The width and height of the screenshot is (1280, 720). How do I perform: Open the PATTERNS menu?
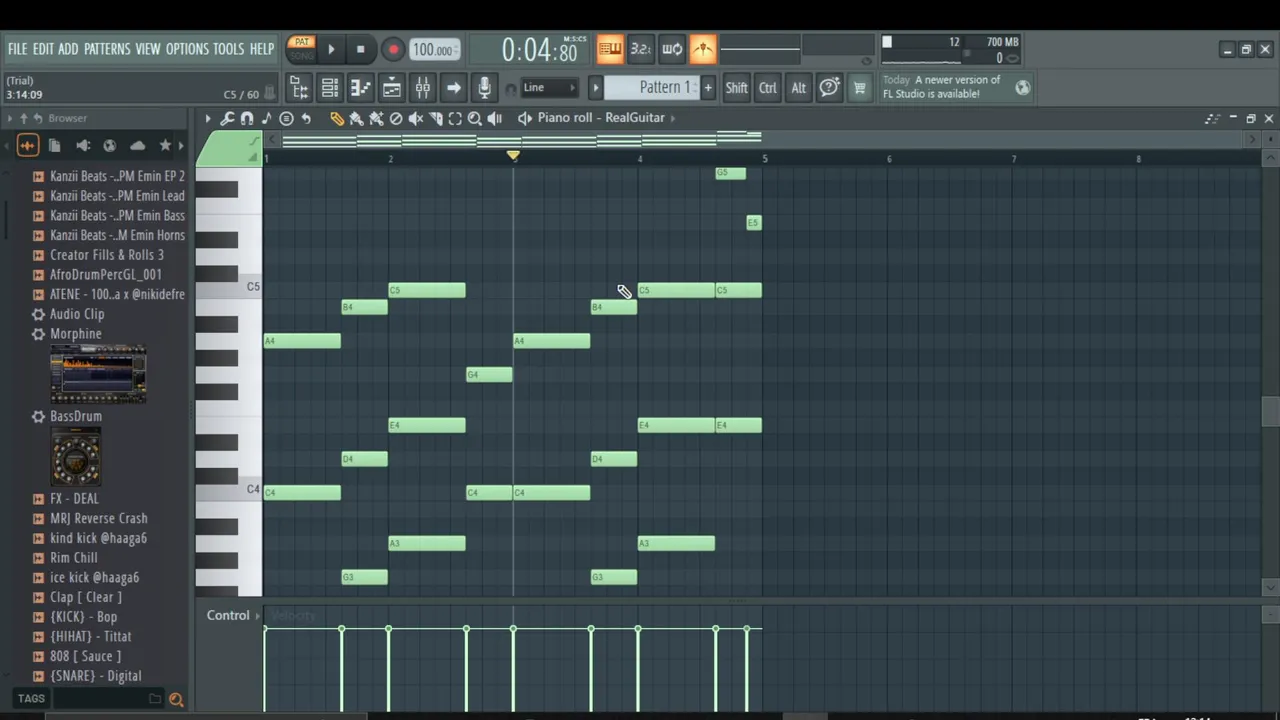pos(107,49)
